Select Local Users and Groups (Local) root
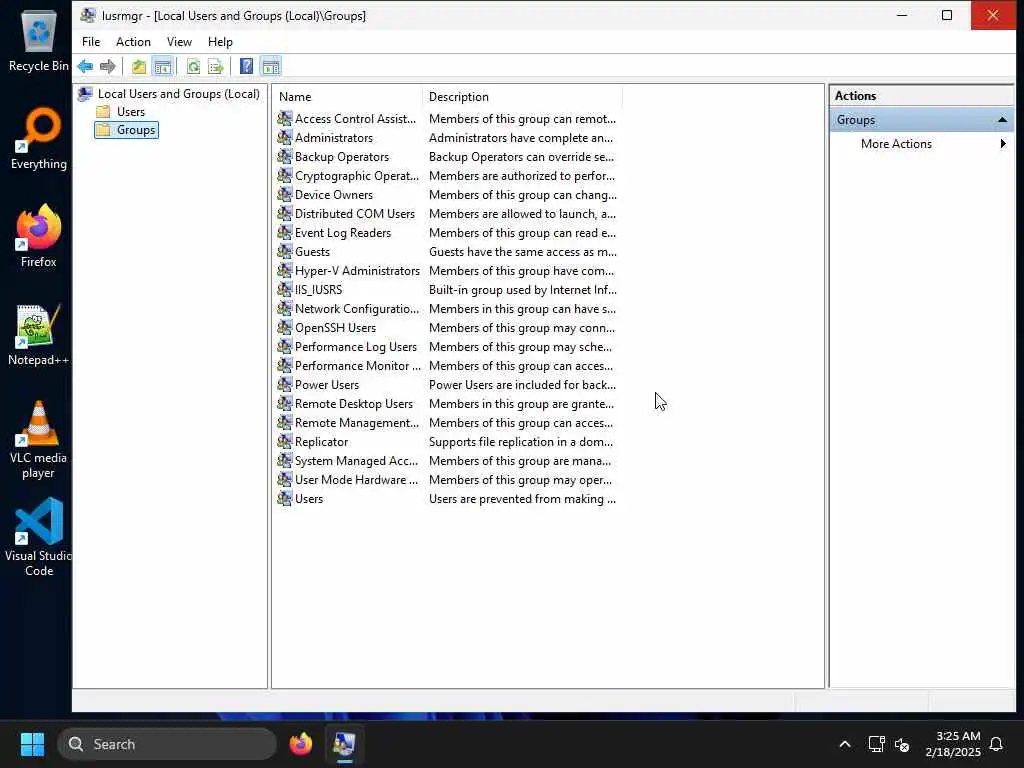1024x768 pixels. click(178, 94)
